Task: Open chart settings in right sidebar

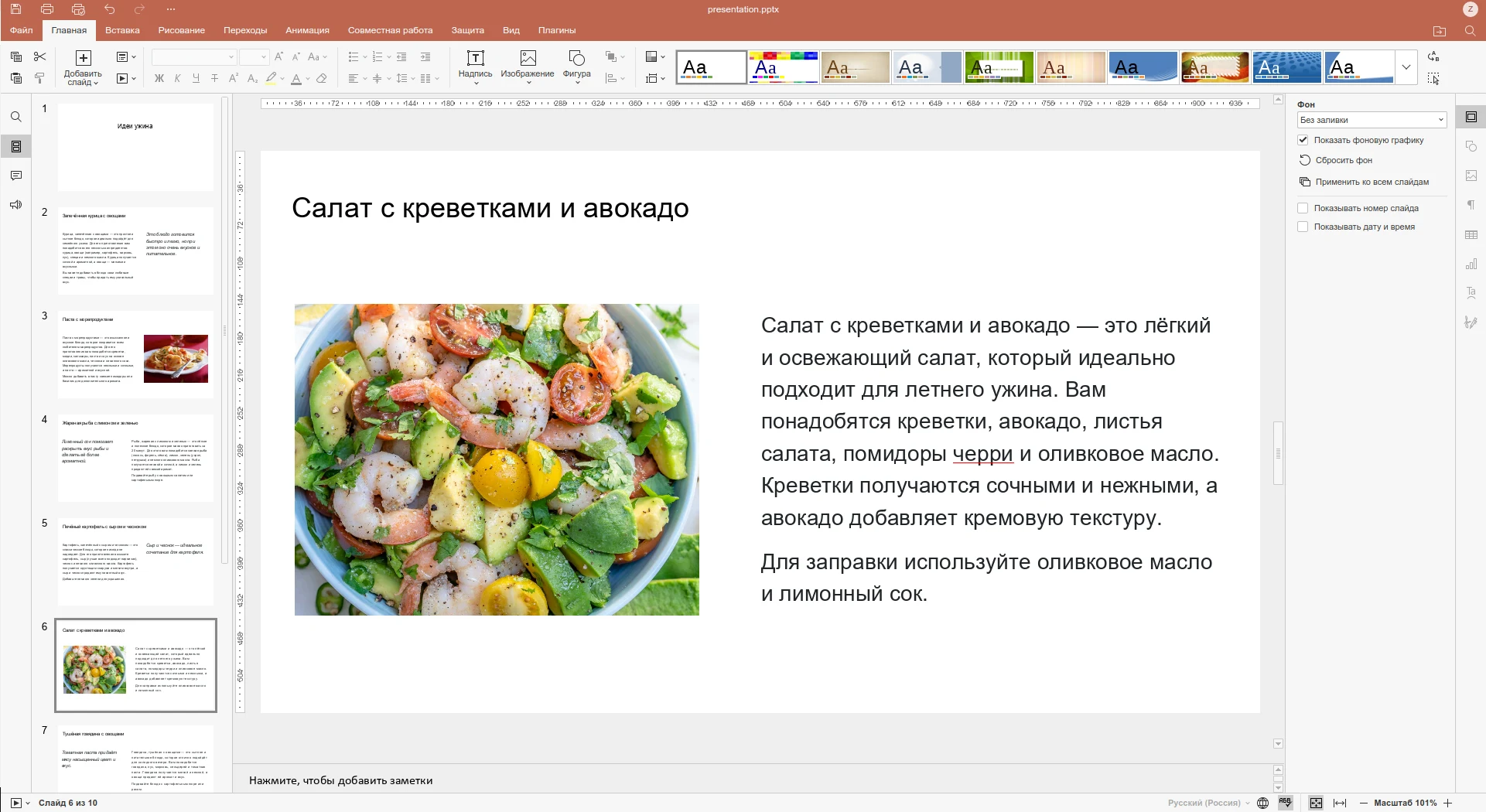Action: coord(1472,264)
